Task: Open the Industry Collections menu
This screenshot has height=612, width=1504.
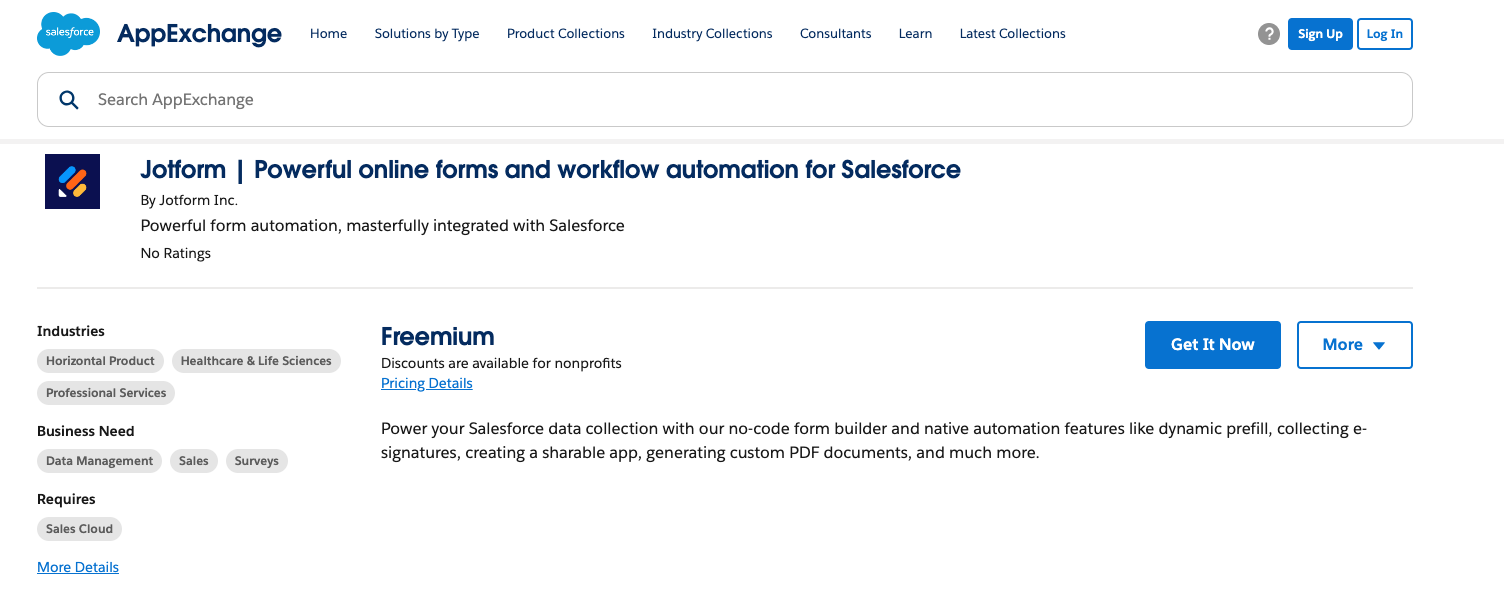Action: (712, 34)
